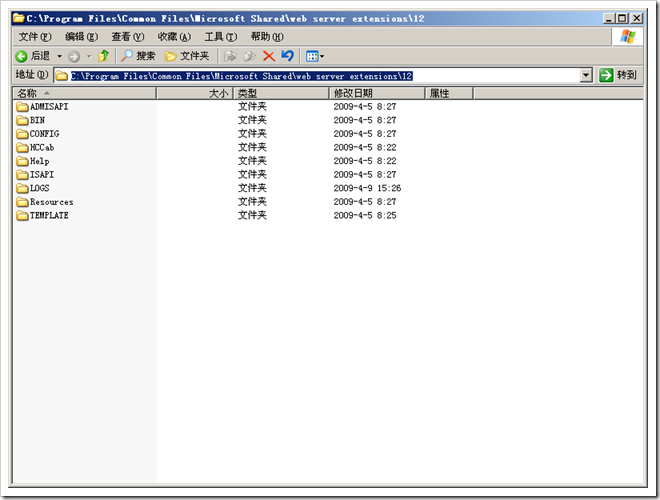Click the Resources folder name
Image resolution: width=660 pixels, height=500 pixels.
tap(51, 202)
